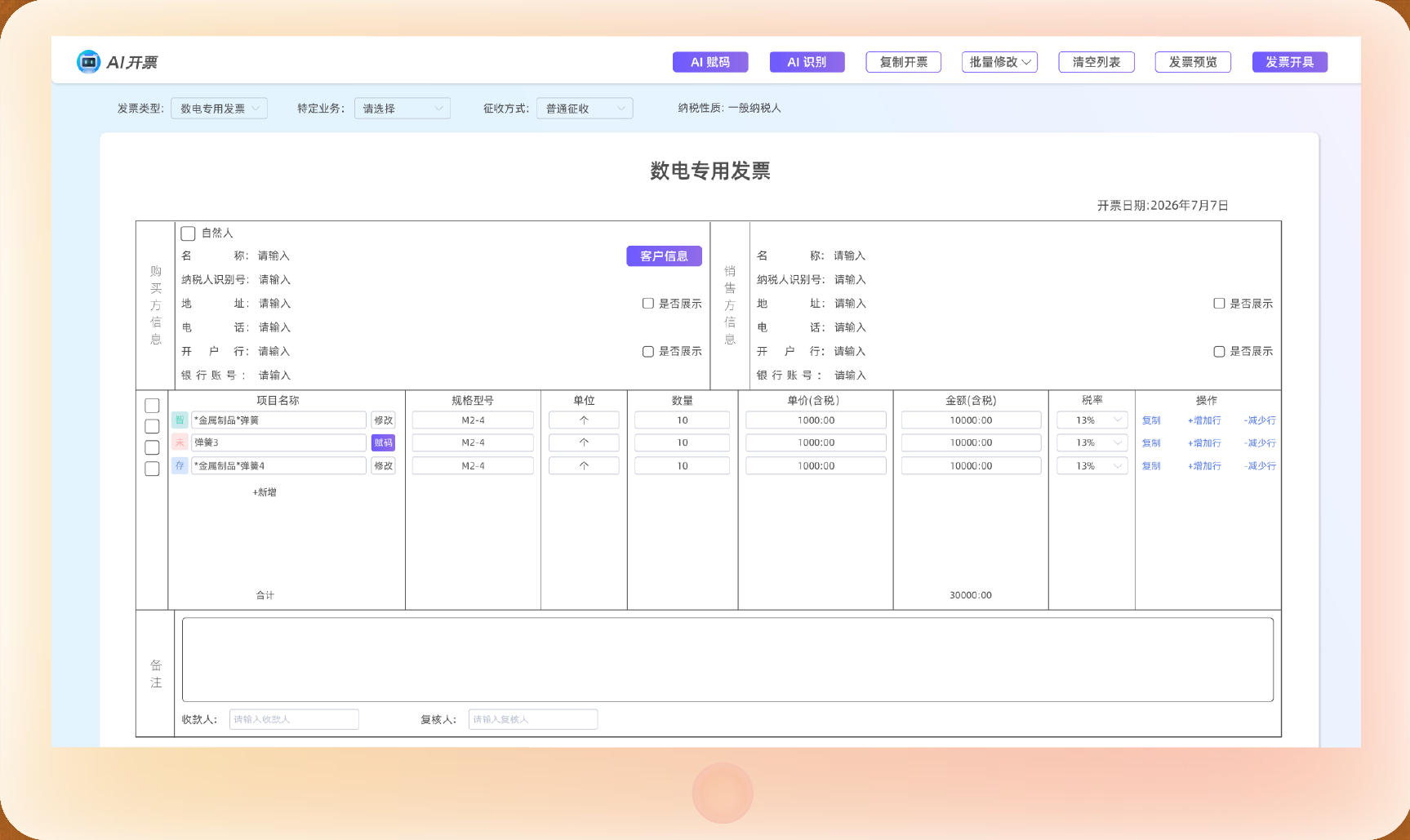Screen dimensions: 1410x840
Task: Click purple 赋码 button on 弹簧3 row
Action: coord(383,442)
